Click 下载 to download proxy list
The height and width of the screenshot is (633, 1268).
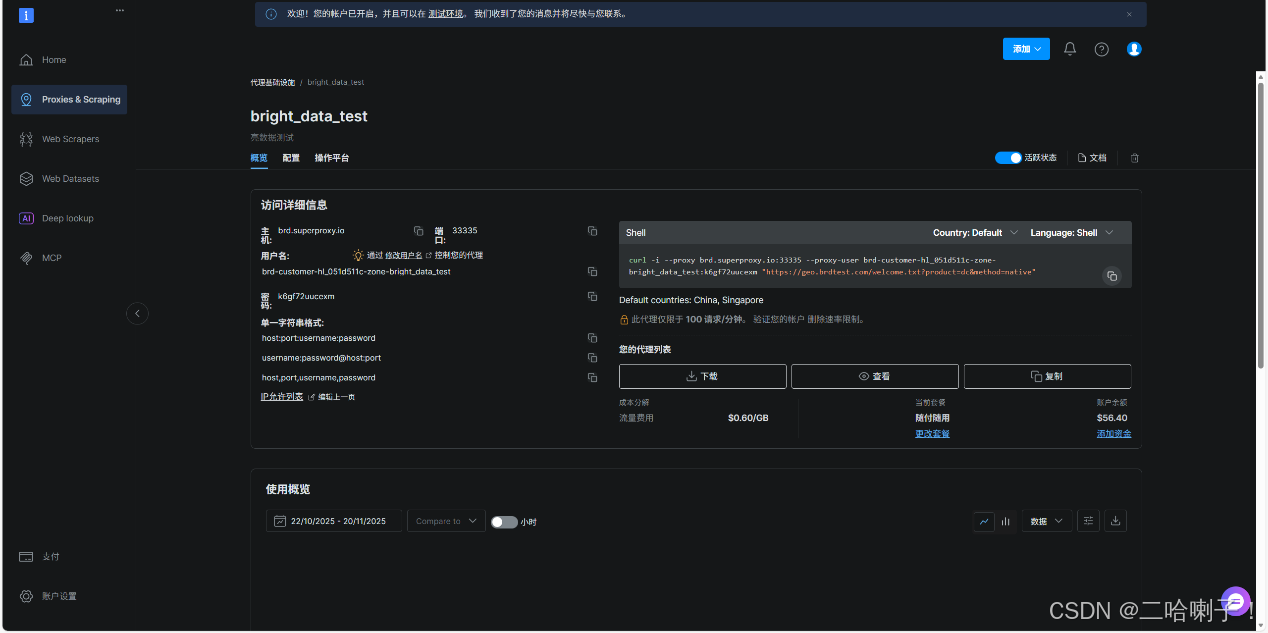pyautogui.click(x=702, y=376)
